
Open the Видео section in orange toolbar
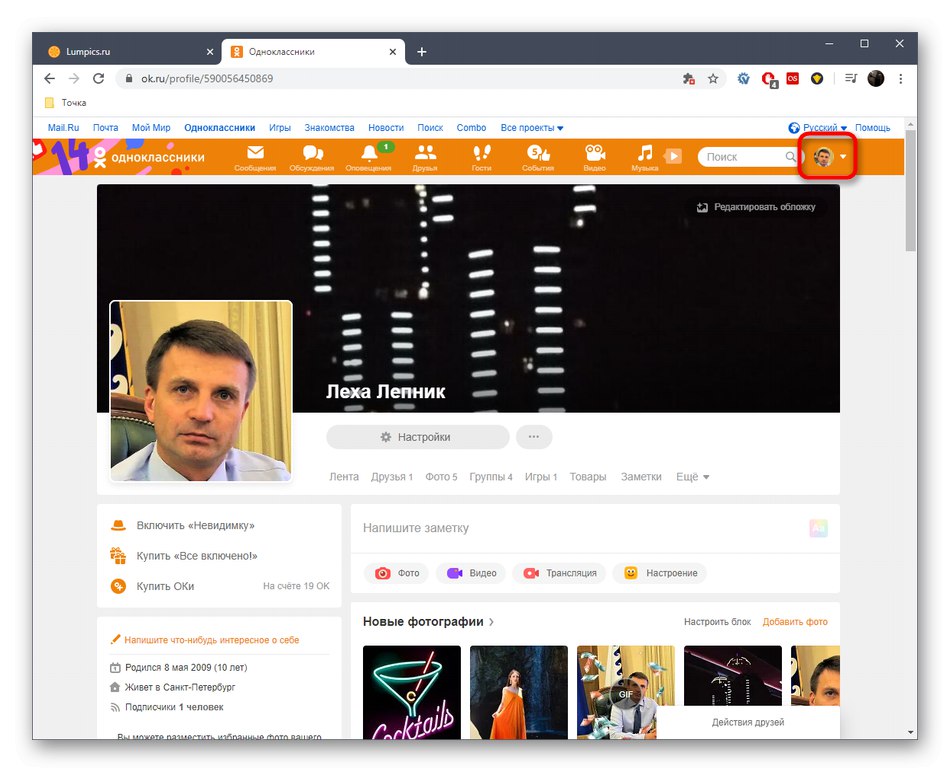point(595,157)
